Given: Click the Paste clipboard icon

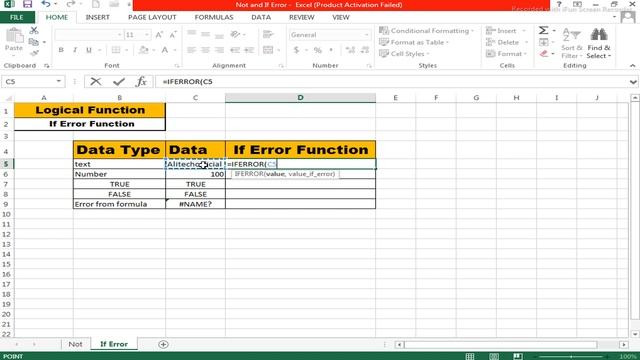Looking at the screenshot, I should (14, 36).
